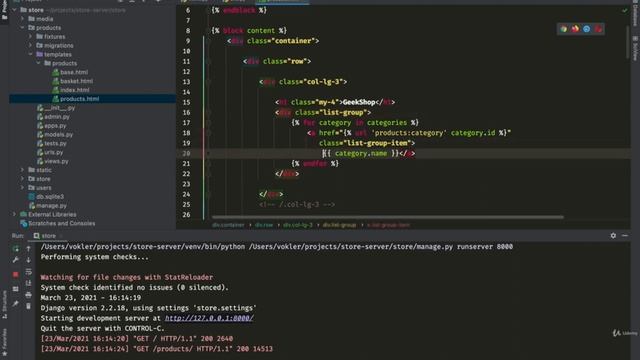Click div.col-lg-3 breadcrumb
Image resolution: width=640 pixels, height=360 pixels.
coord(298,225)
